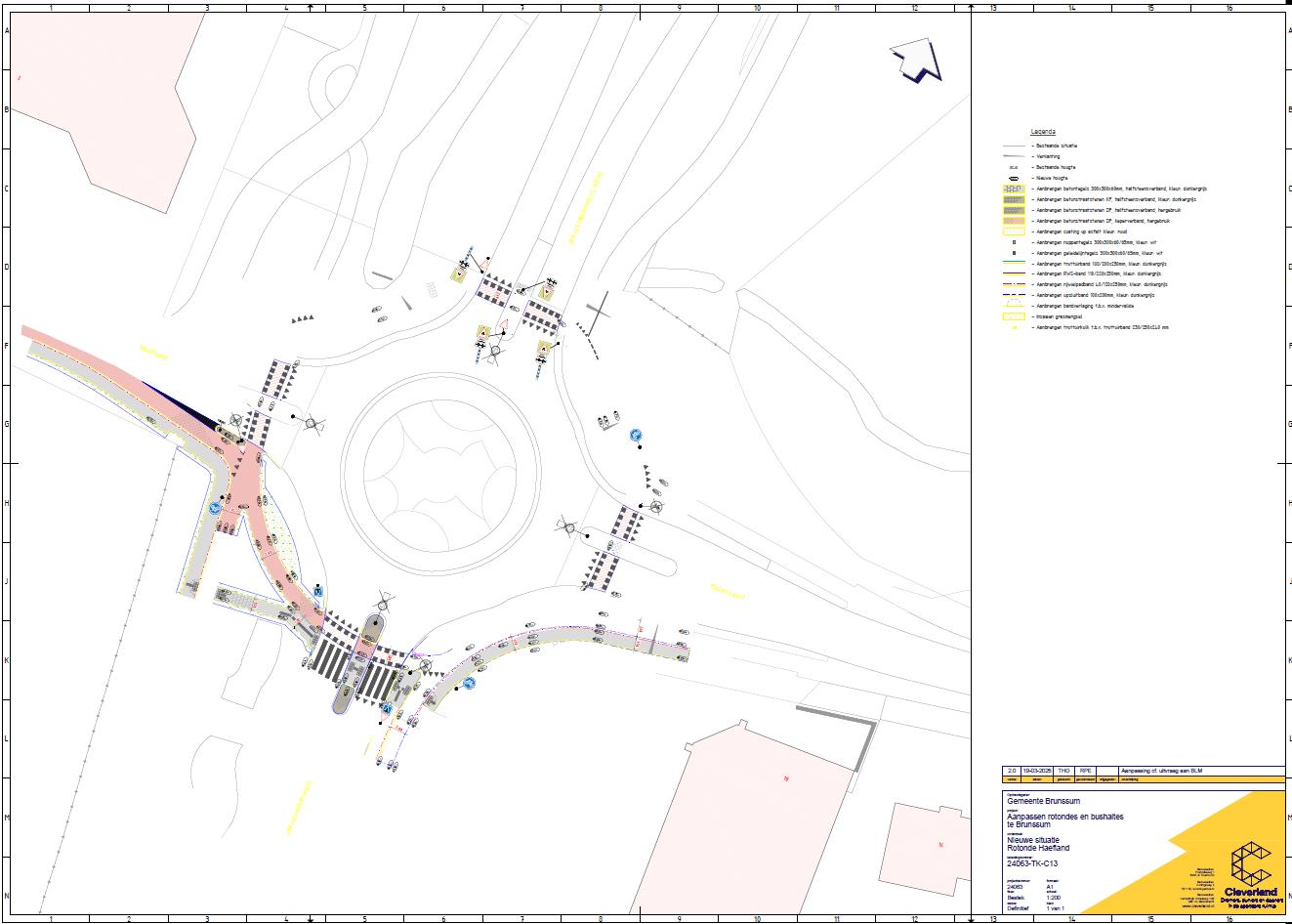The height and width of the screenshot is (924, 1292).
Task: Click the scale value 1:200
Action: point(1053,895)
